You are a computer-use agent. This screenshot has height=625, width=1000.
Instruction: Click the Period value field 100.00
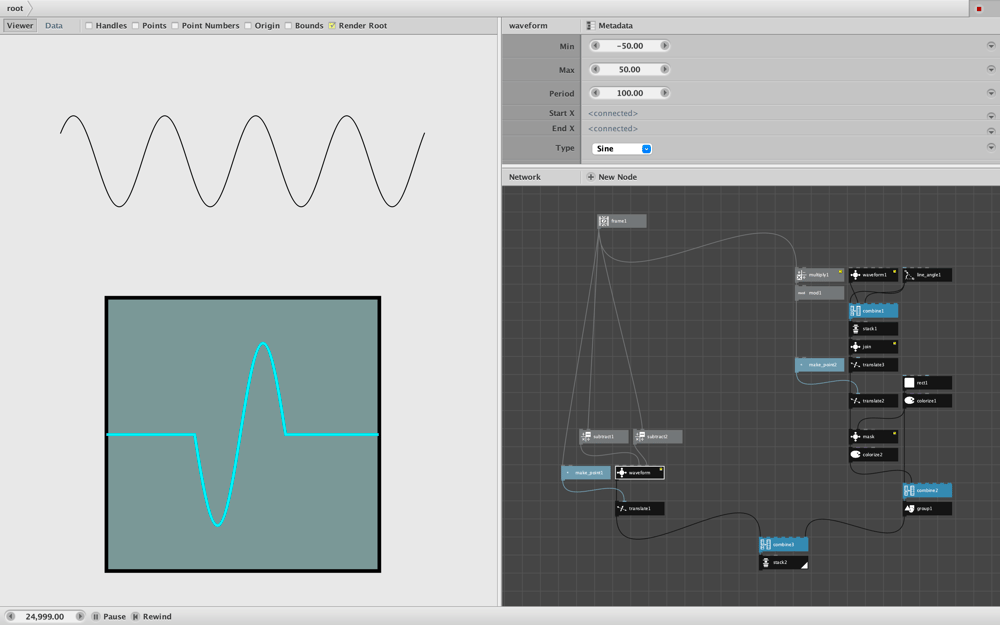tap(629, 93)
